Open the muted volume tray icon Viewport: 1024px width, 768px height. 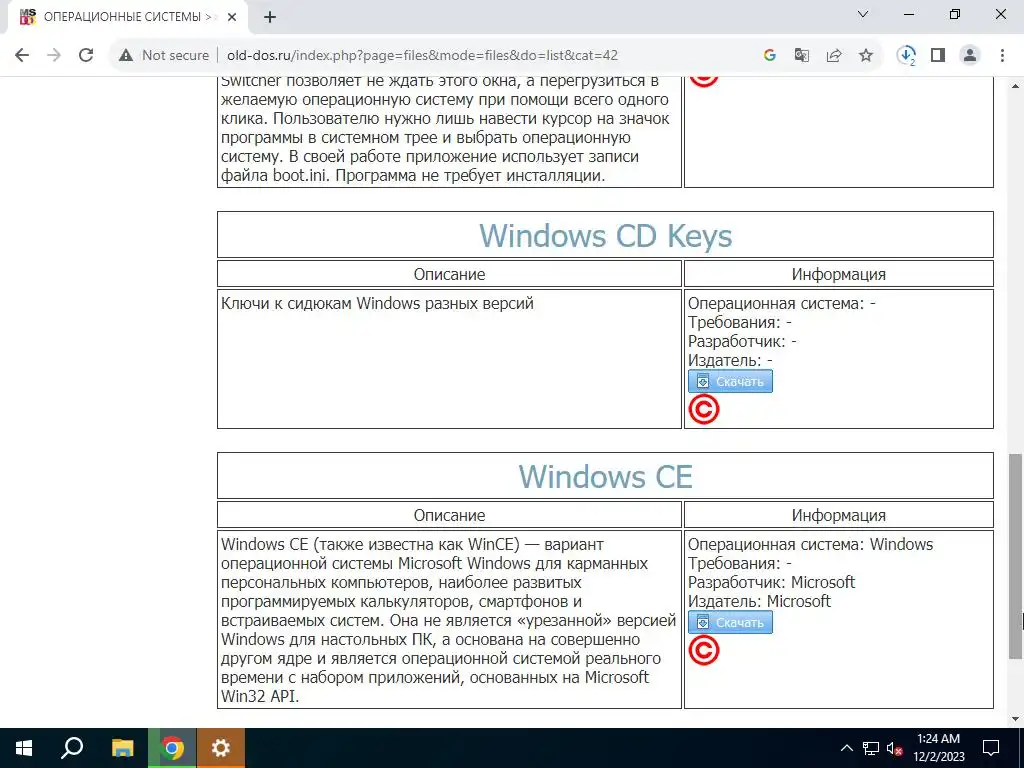point(895,748)
